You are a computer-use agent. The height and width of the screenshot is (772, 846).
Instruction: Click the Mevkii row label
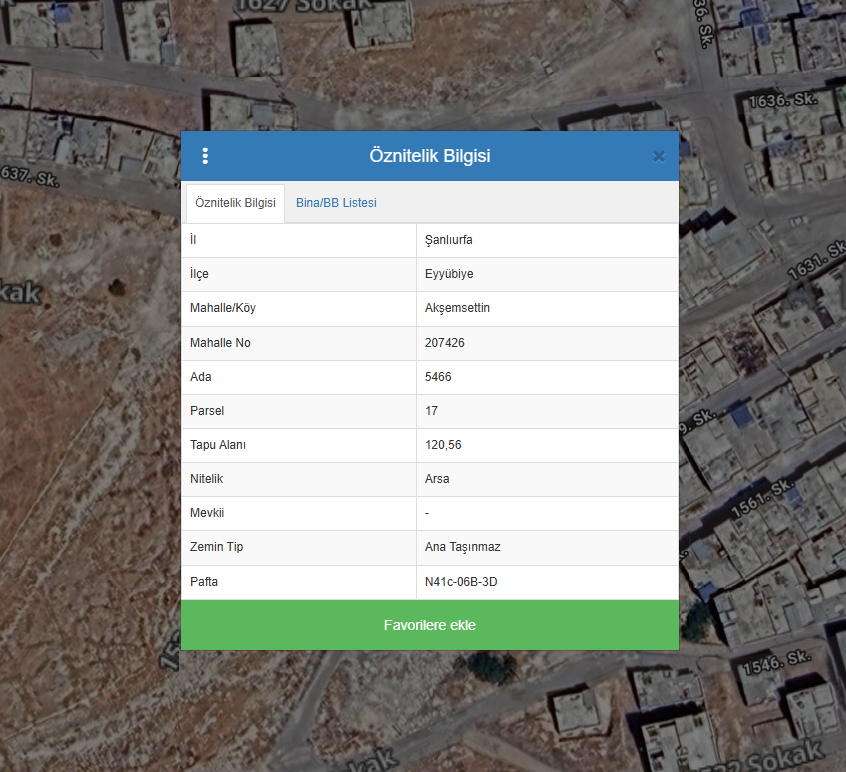tap(208, 513)
